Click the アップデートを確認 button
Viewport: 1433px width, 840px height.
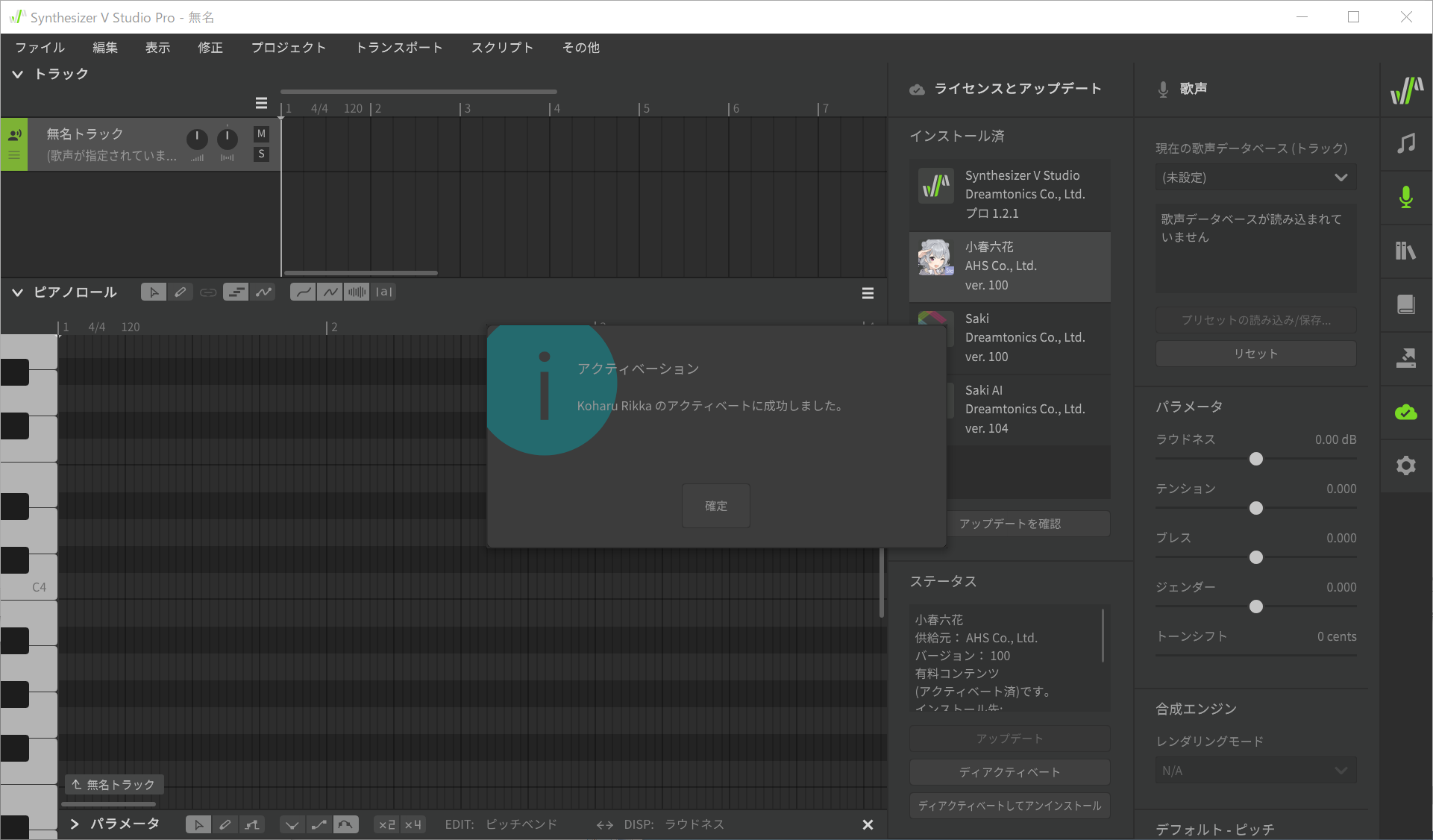coord(1029,524)
